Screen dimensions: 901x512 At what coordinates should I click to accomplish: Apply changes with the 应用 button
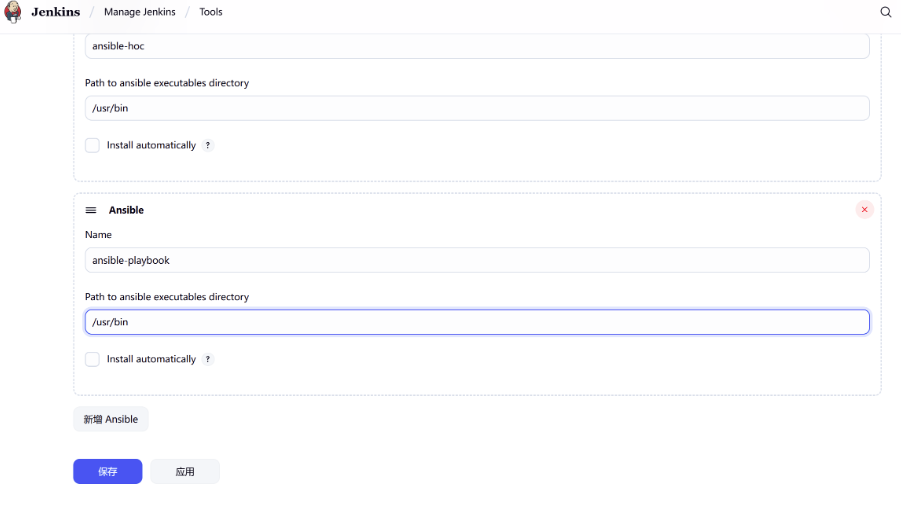tap(185, 472)
